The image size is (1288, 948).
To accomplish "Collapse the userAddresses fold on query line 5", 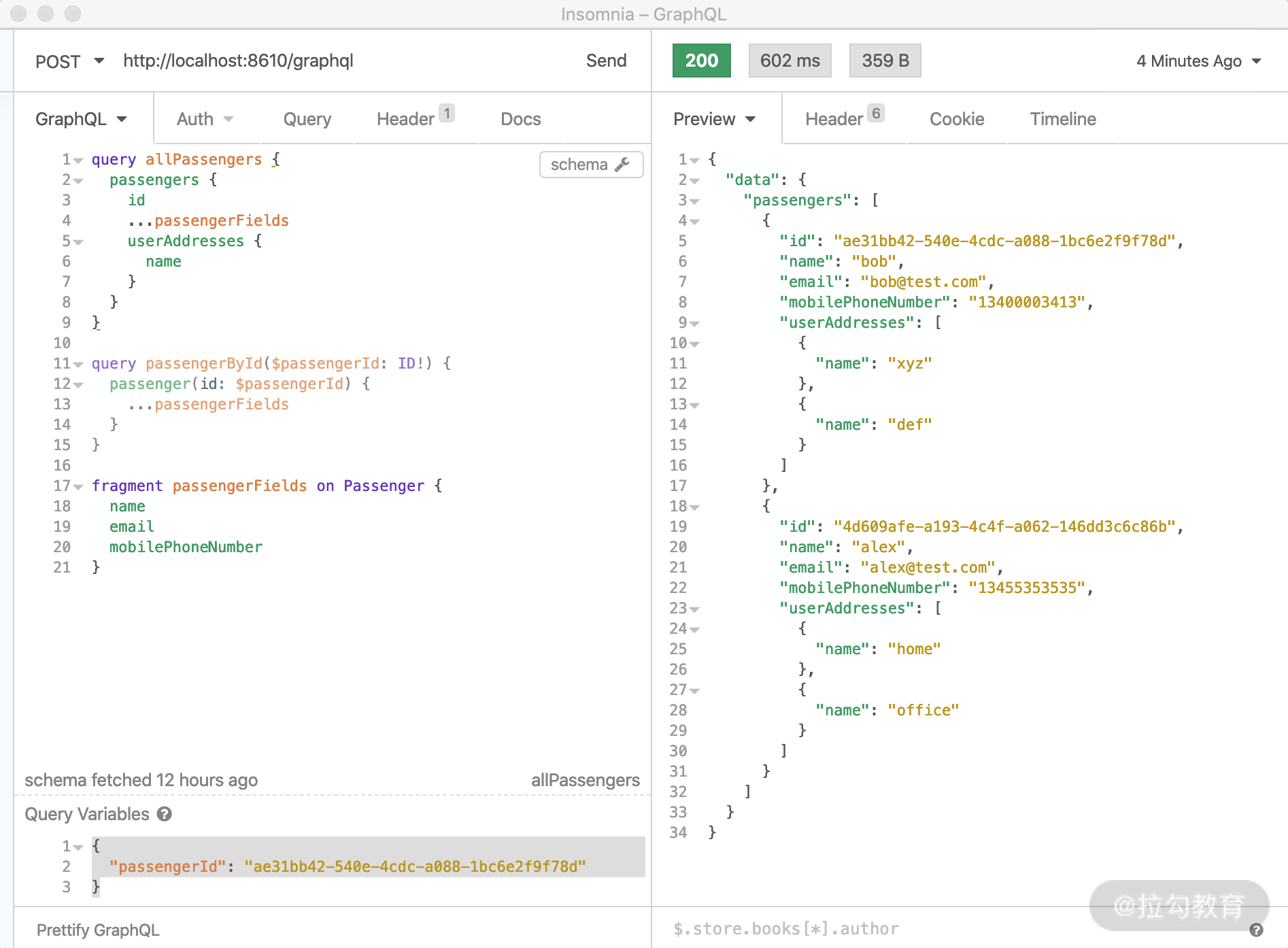I will tap(78, 242).
